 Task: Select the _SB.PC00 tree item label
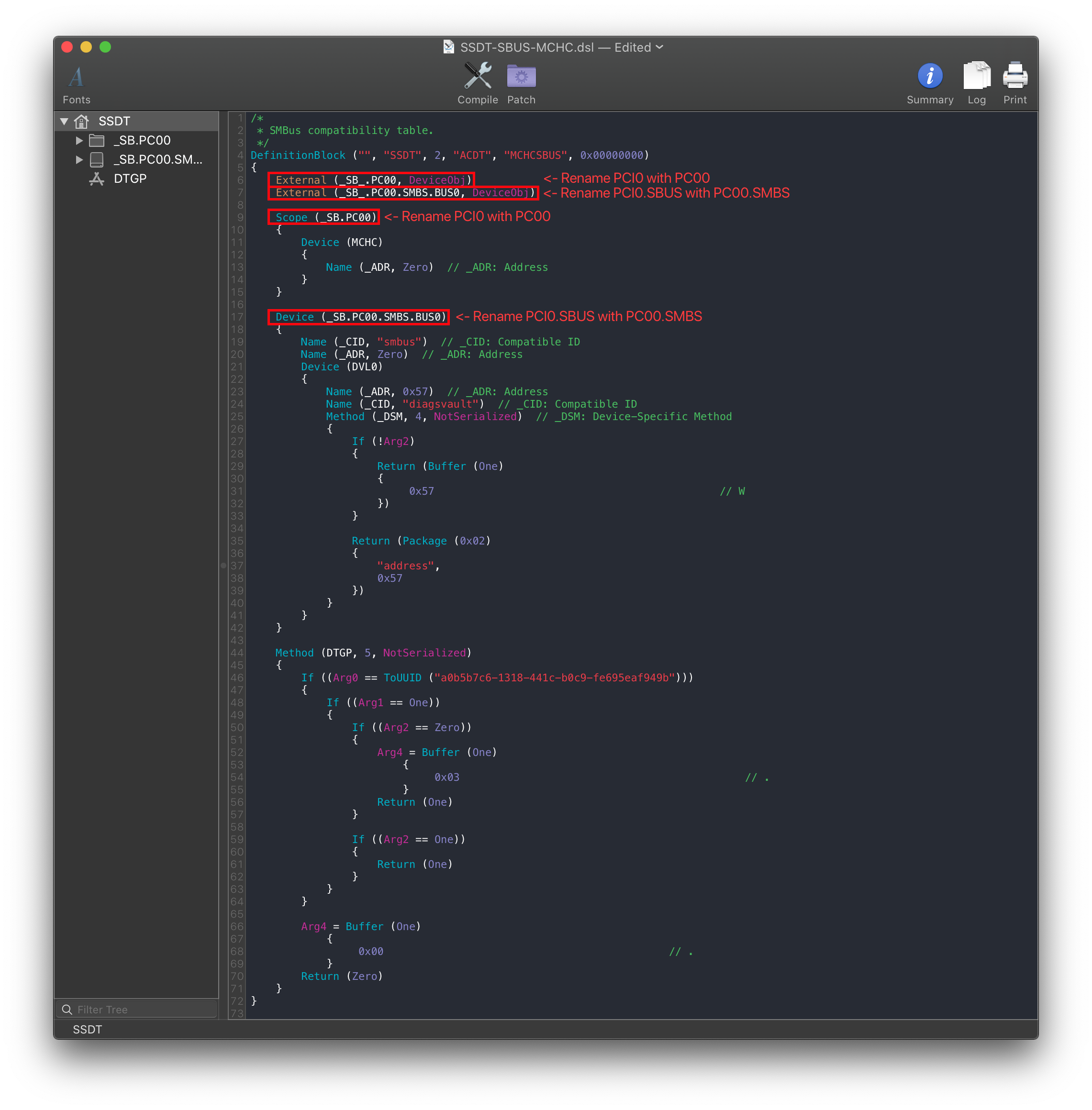[142, 141]
